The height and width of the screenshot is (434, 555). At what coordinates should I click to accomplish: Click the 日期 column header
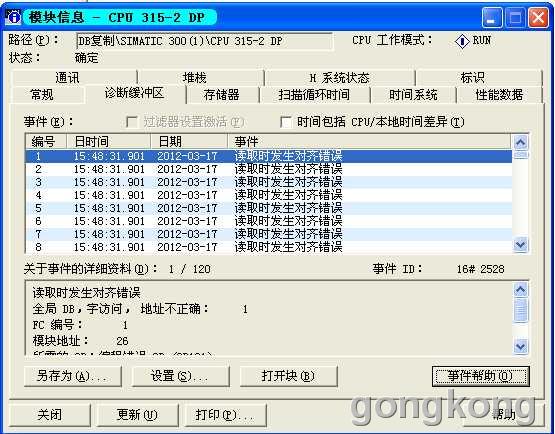pos(189,142)
